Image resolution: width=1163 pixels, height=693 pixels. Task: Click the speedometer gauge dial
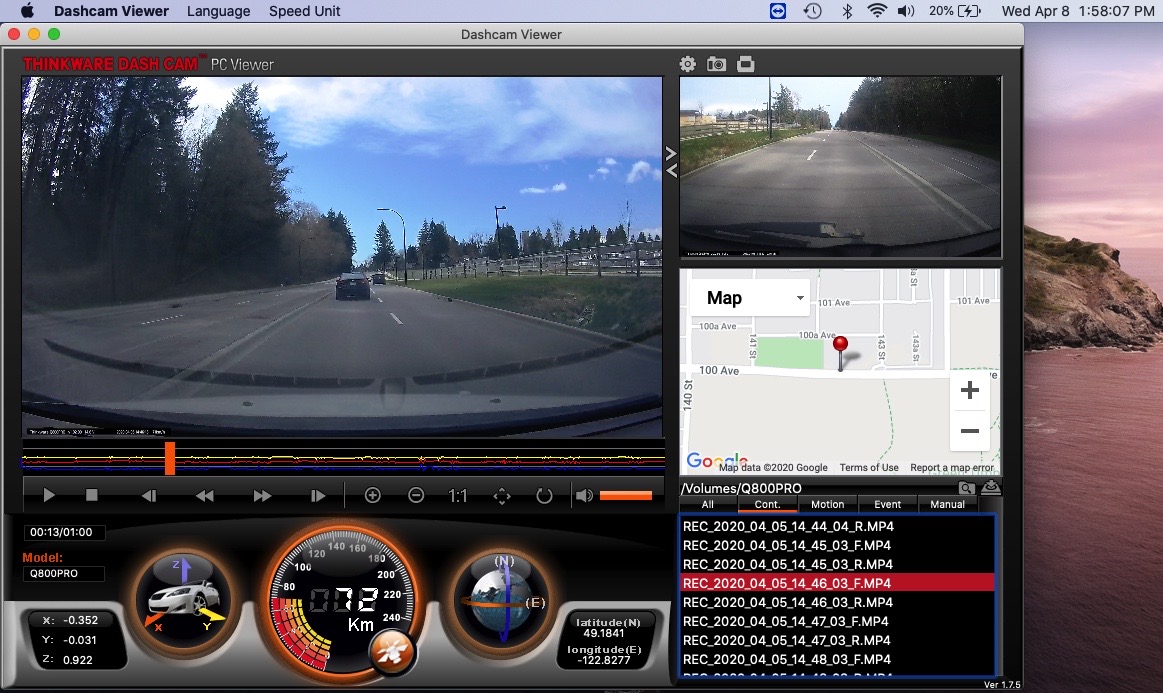tap(342, 600)
